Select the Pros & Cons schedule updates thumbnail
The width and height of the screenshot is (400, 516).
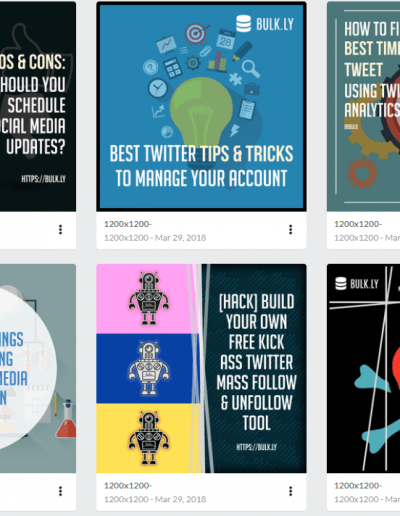38,107
